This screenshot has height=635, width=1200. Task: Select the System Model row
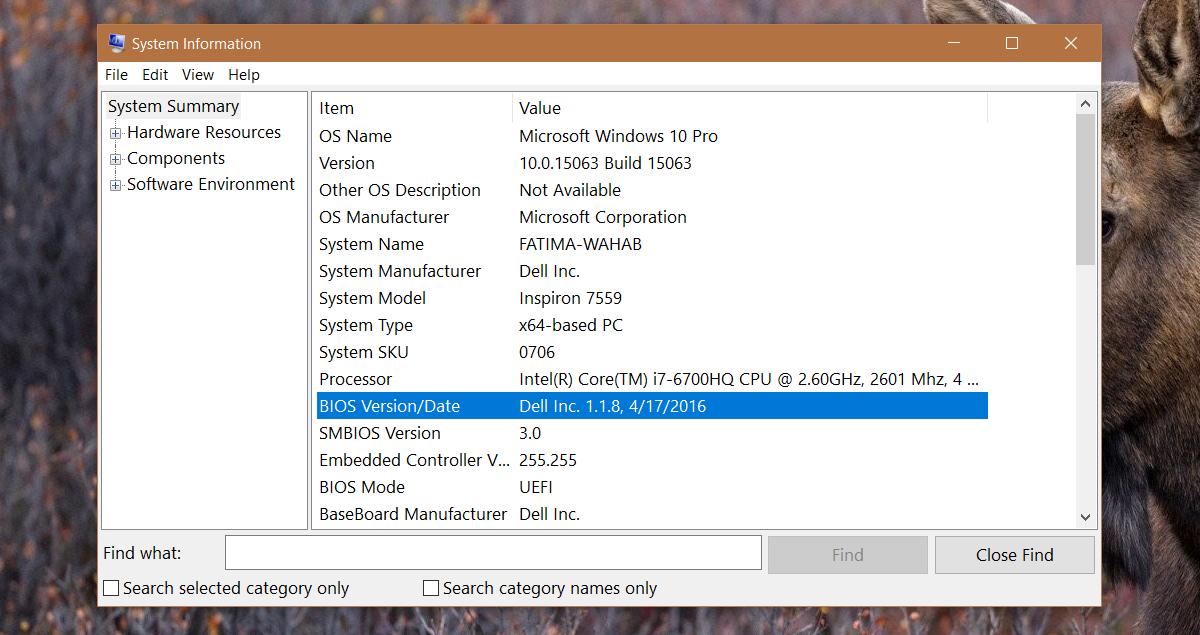point(651,298)
